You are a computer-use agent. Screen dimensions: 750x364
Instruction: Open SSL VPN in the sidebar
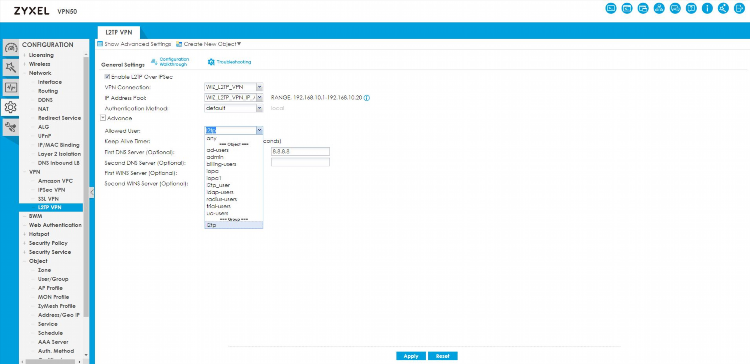49,199
